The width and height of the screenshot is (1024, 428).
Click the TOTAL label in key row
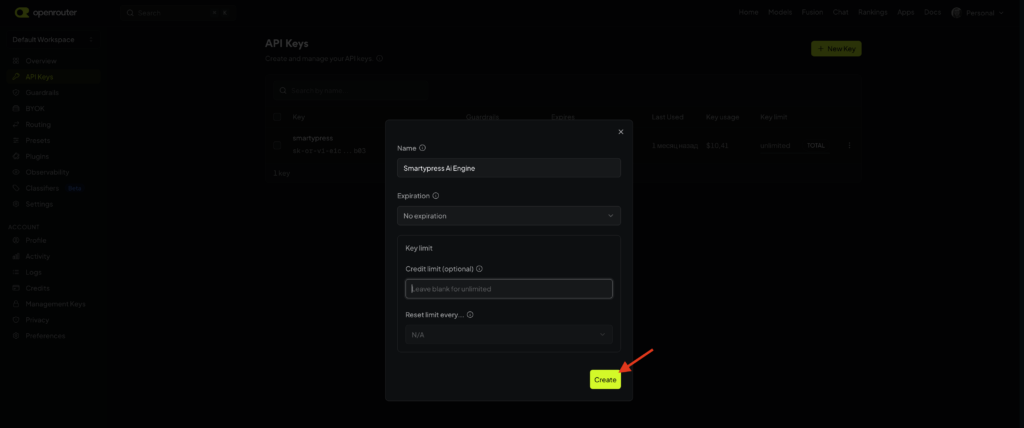[x=816, y=145]
